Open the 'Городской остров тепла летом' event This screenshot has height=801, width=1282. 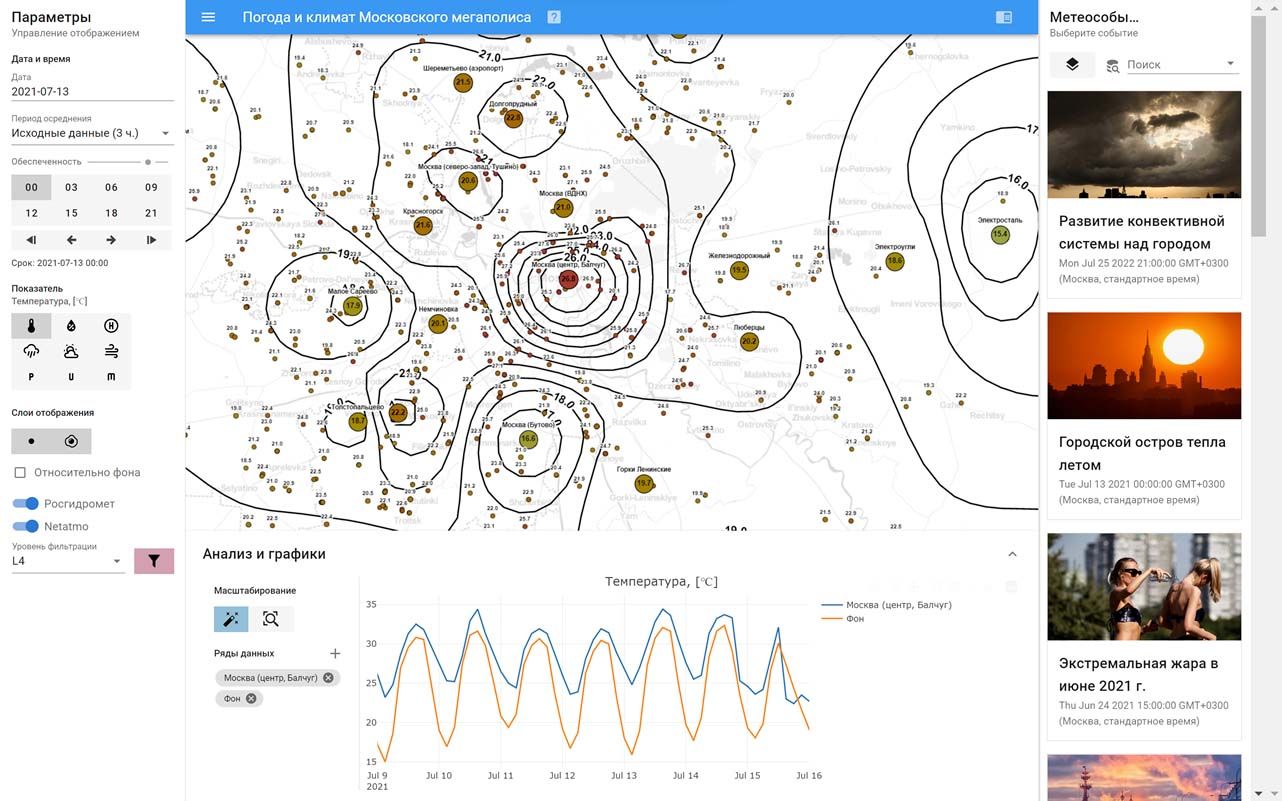pyautogui.click(x=1144, y=453)
